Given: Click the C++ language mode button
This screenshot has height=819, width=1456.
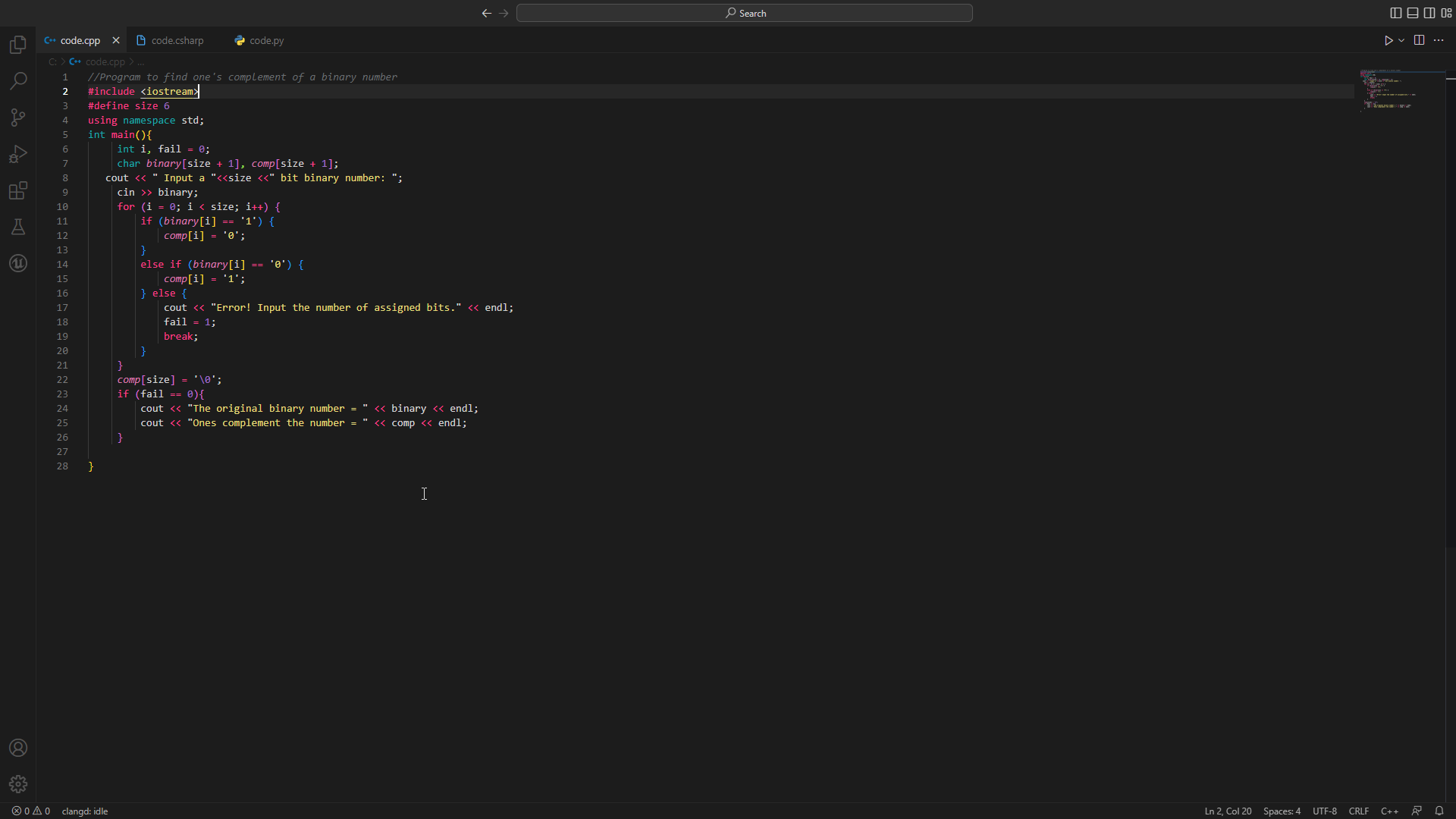Looking at the screenshot, I should 1389,811.
